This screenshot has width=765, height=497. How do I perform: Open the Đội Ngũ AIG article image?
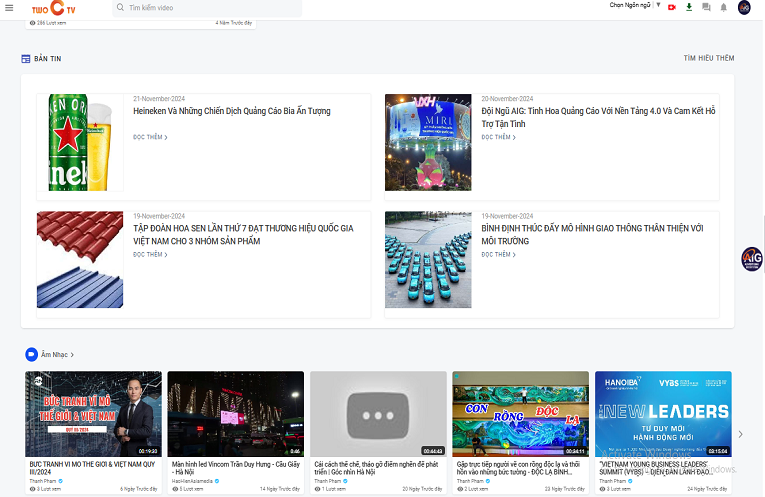428,142
